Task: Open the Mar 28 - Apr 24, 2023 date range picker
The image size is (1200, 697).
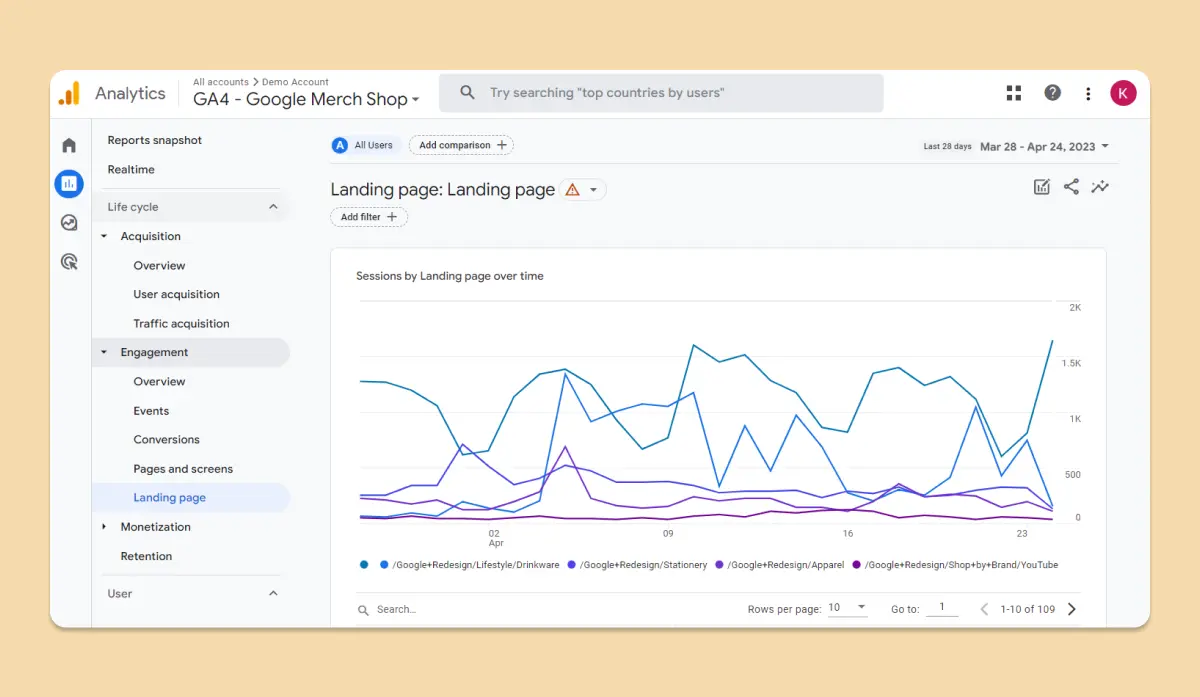Action: coord(1044,146)
